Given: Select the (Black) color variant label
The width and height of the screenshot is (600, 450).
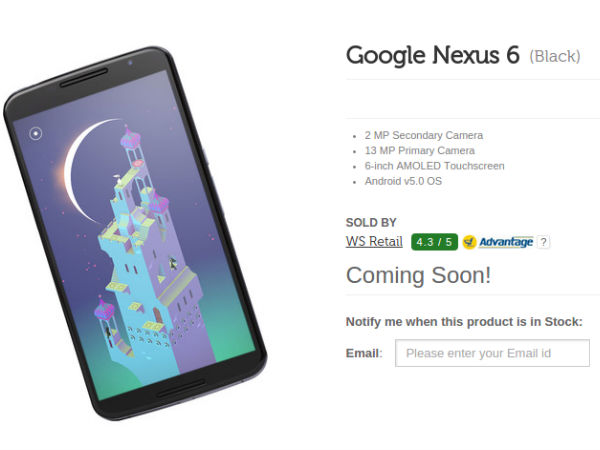Looking at the screenshot, I should [x=555, y=56].
